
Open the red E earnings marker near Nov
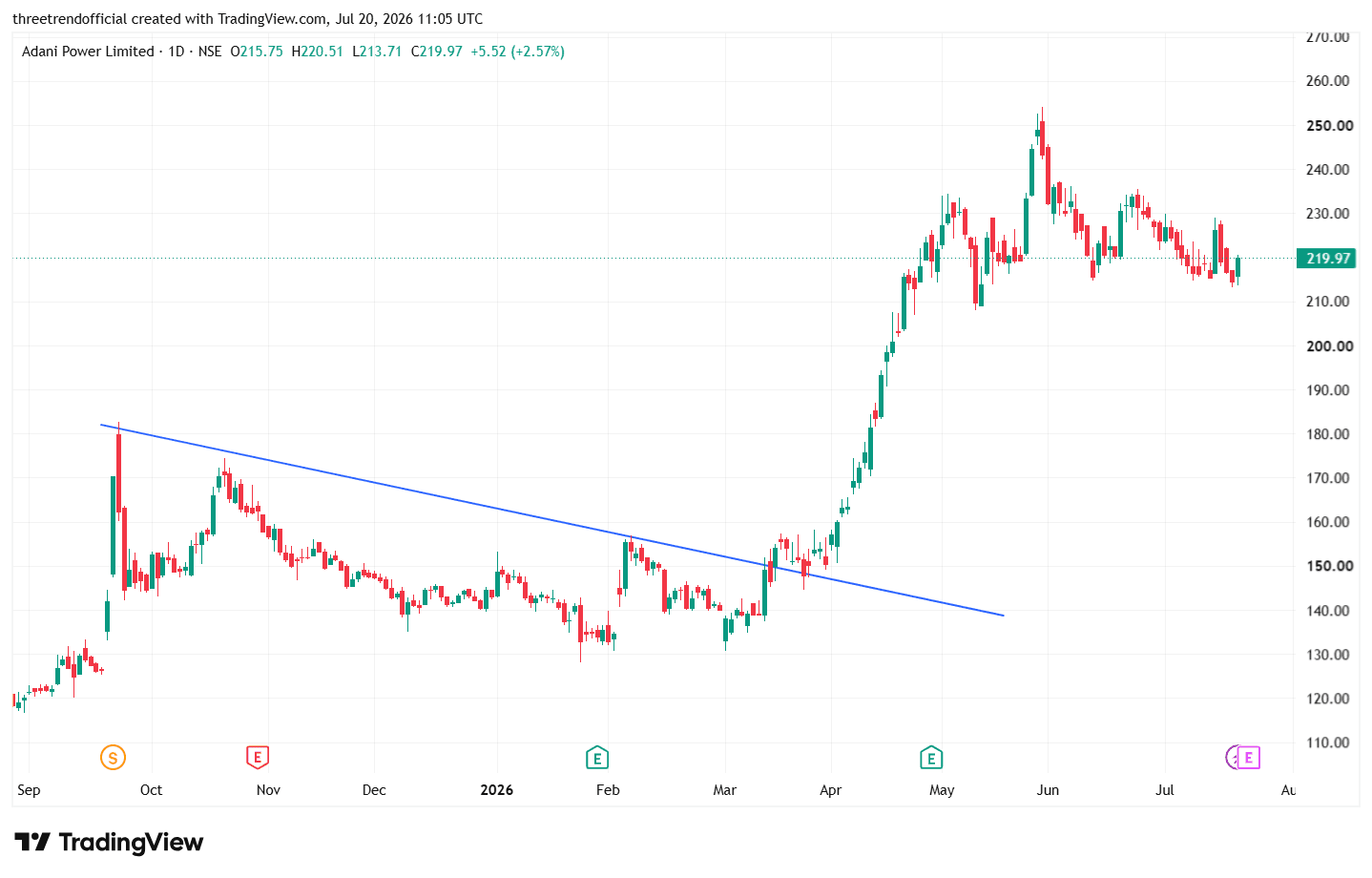tap(257, 758)
